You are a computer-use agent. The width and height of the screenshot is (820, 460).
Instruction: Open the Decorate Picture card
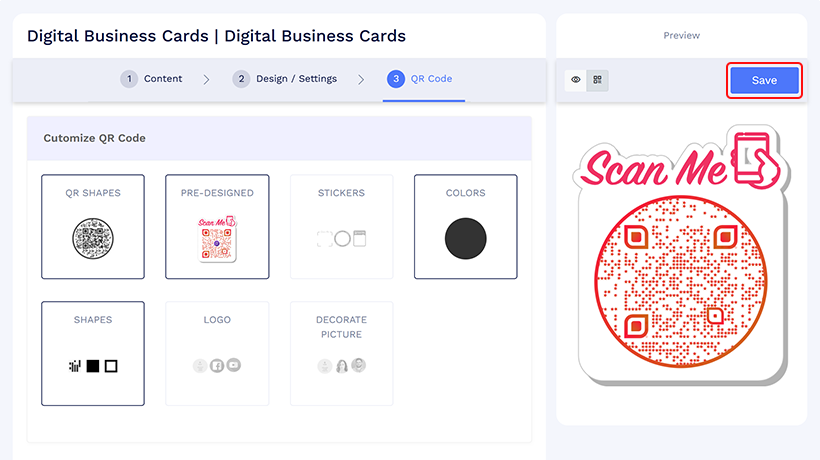(341, 353)
